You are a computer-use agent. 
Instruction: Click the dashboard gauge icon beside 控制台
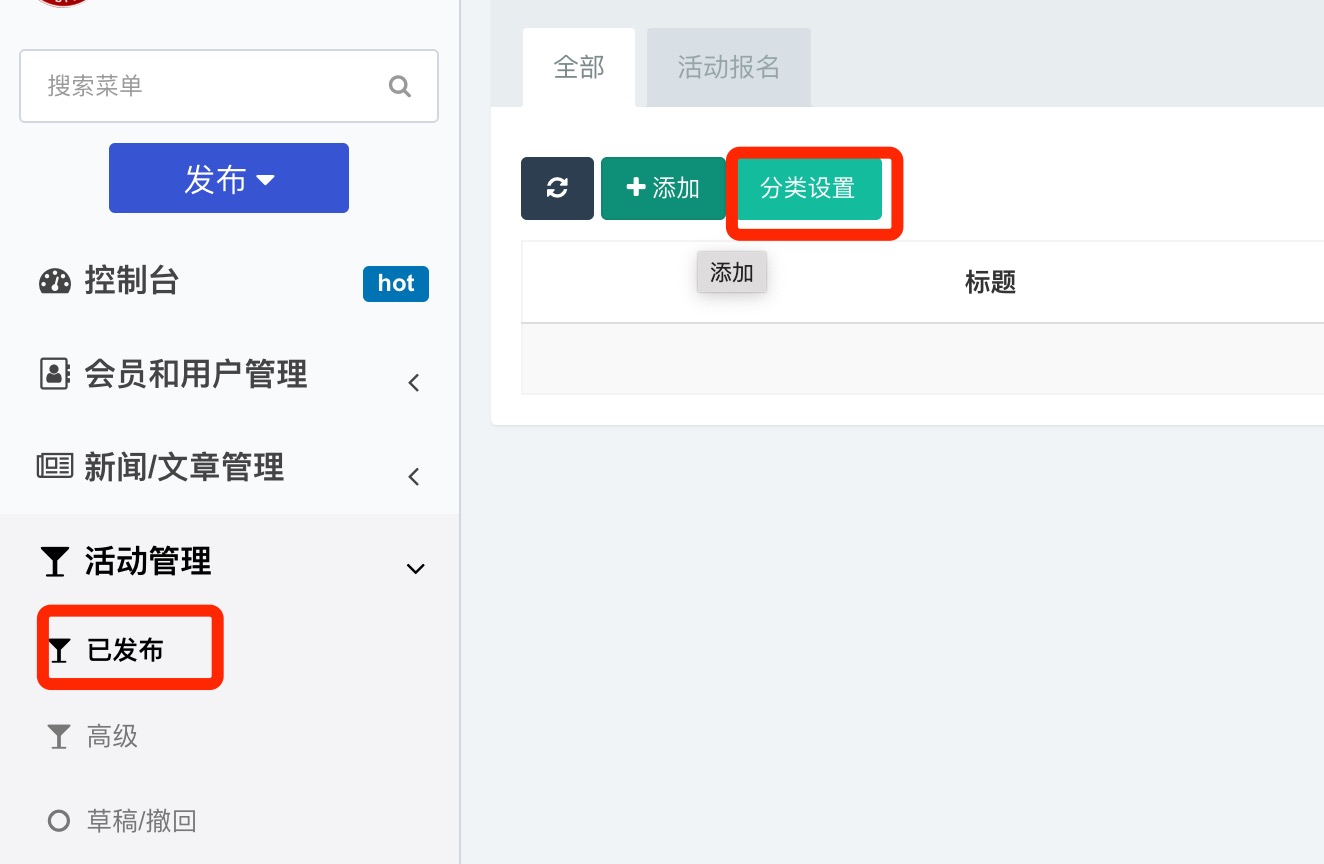pos(55,282)
